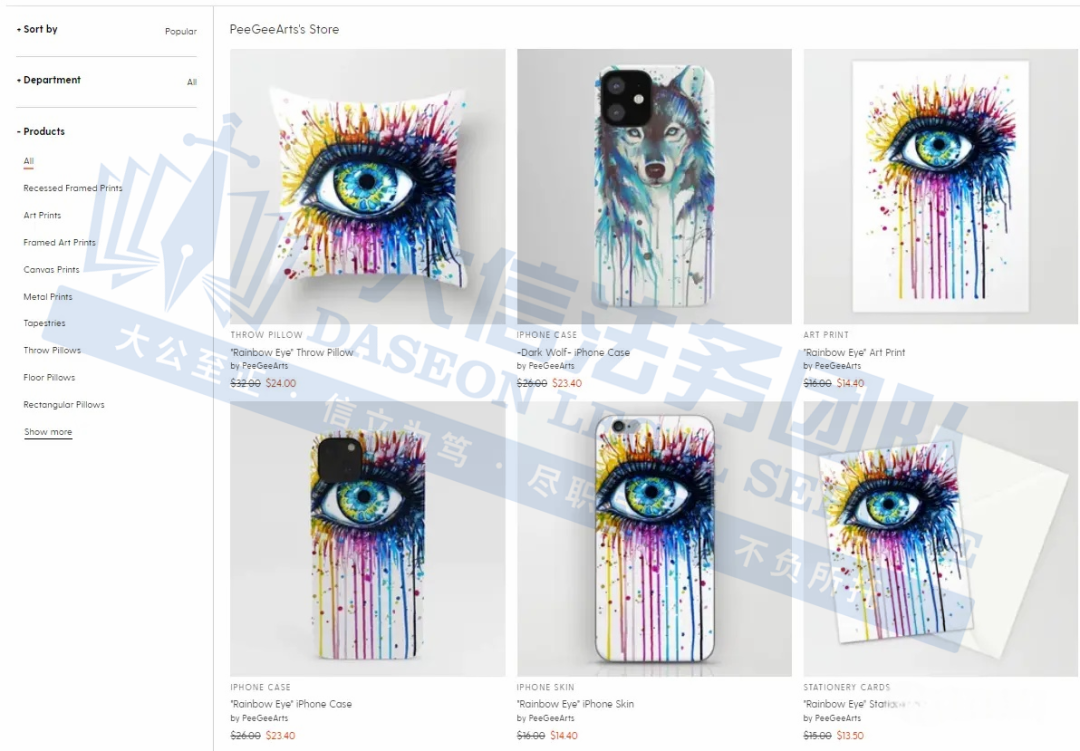Open Rainbow Eye iPhone Skin thumbnail
The width and height of the screenshot is (1080, 751).
pyautogui.click(x=654, y=539)
